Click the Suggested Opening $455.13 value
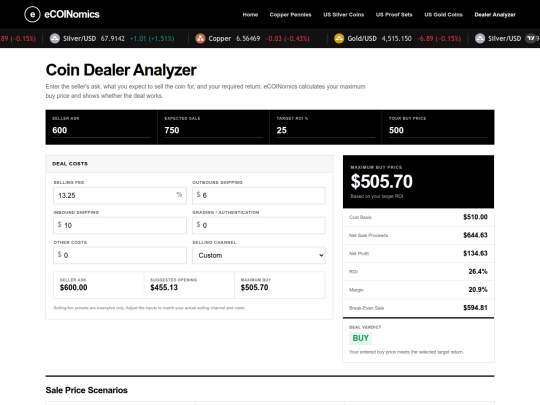The height and width of the screenshot is (405, 540). point(164,288)
